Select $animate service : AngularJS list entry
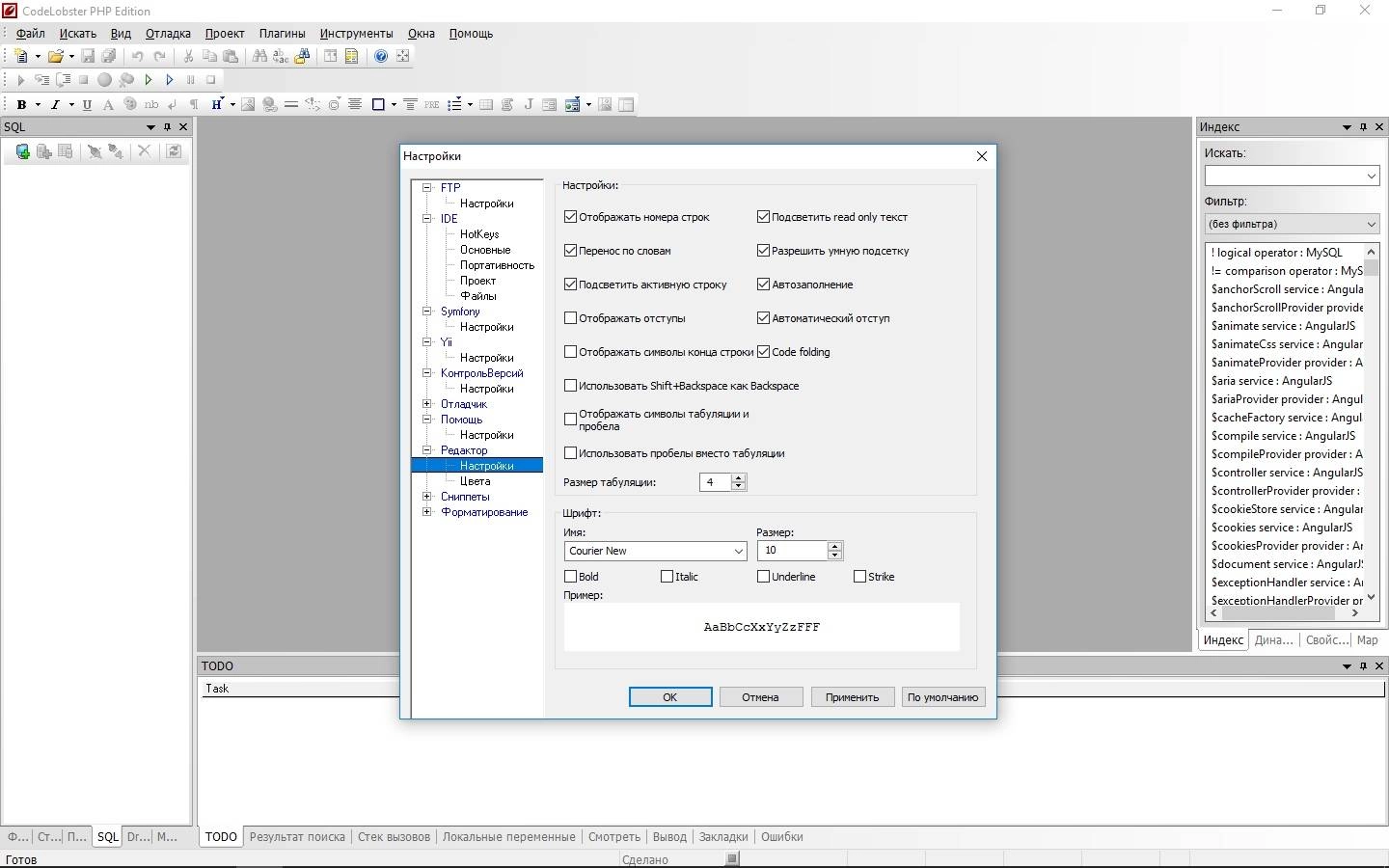 coord(1285,326)
